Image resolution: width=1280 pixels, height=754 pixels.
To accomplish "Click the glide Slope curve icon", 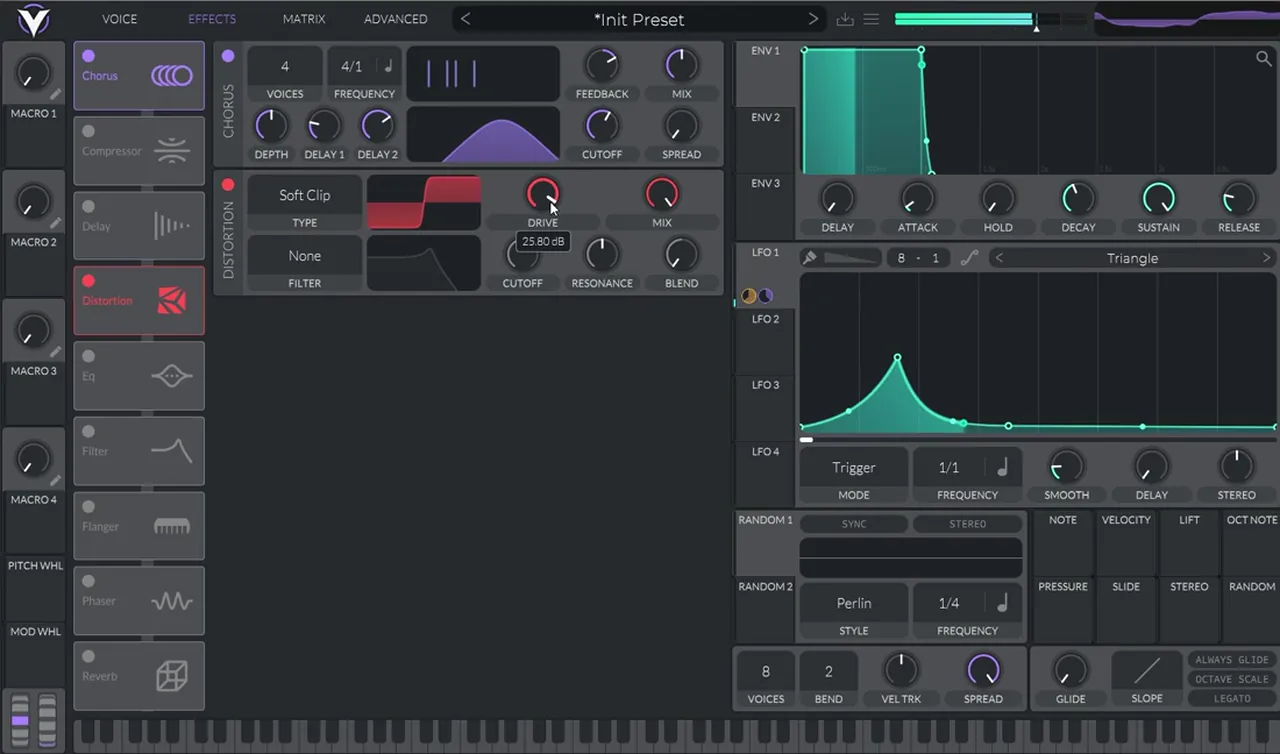I will (1147, 670).
